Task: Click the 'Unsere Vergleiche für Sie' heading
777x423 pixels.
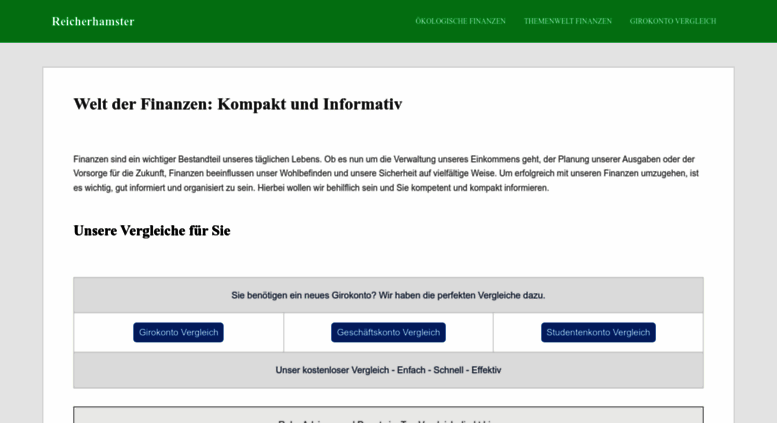Action: pos(152,231)
